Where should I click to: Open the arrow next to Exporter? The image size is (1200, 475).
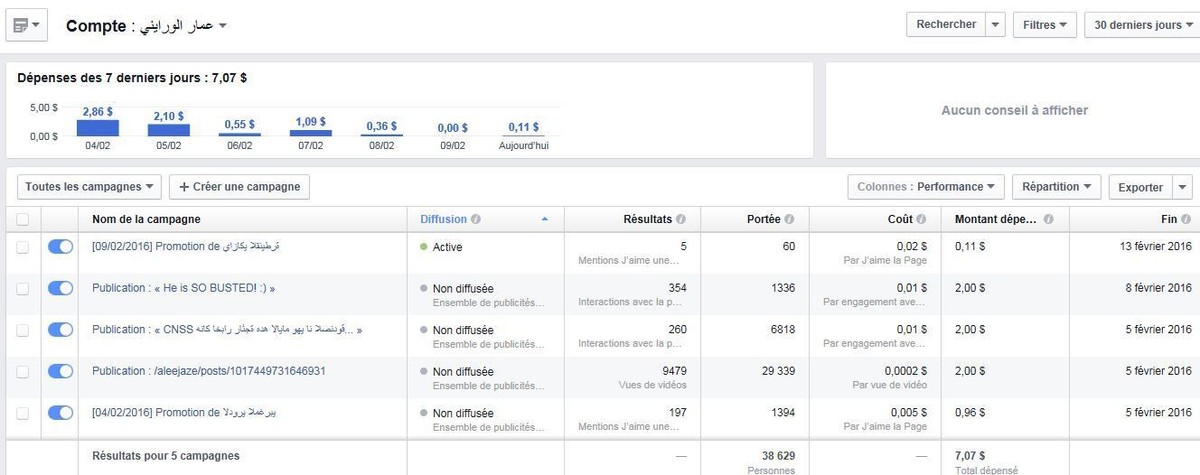click(1183, 187)
